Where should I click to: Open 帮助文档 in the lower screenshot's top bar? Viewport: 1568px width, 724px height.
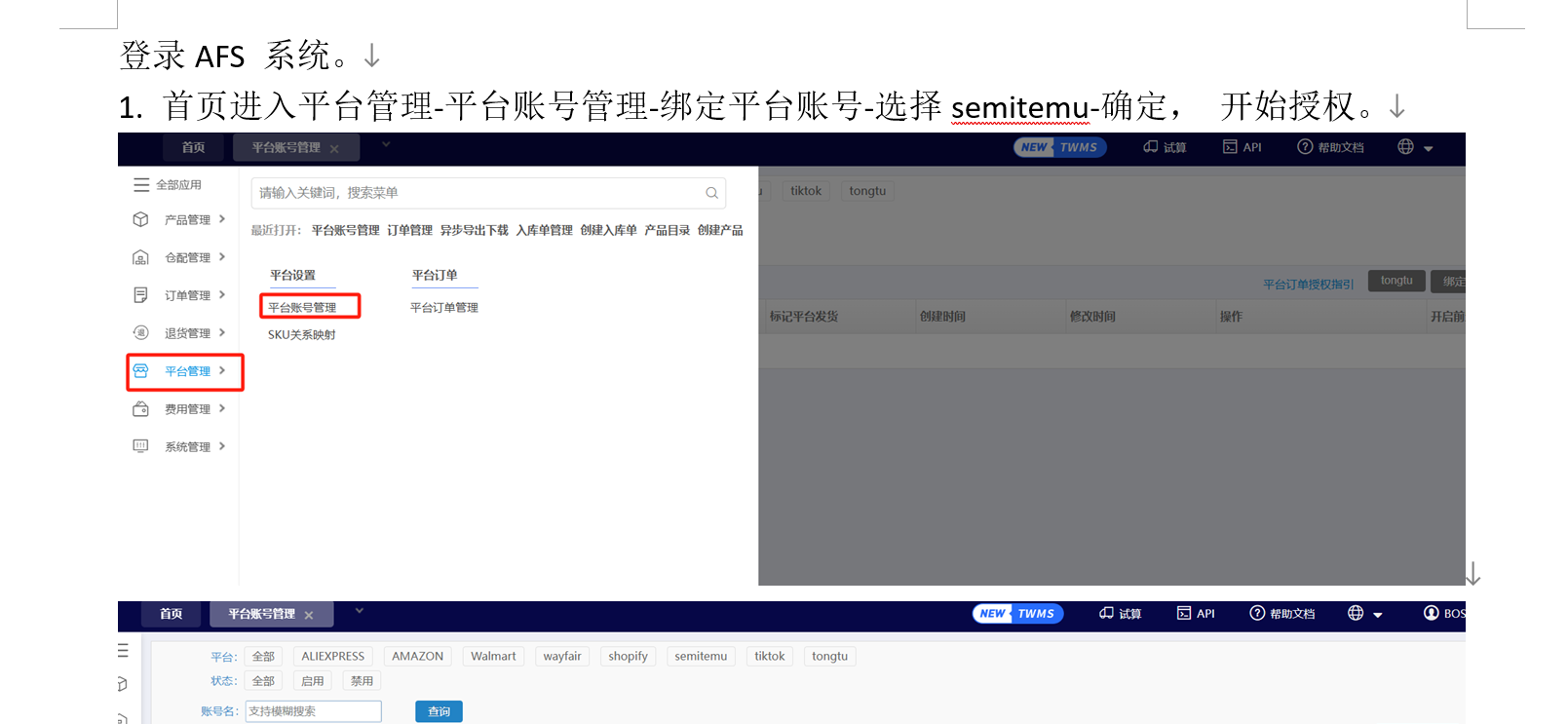[1282, 614]
